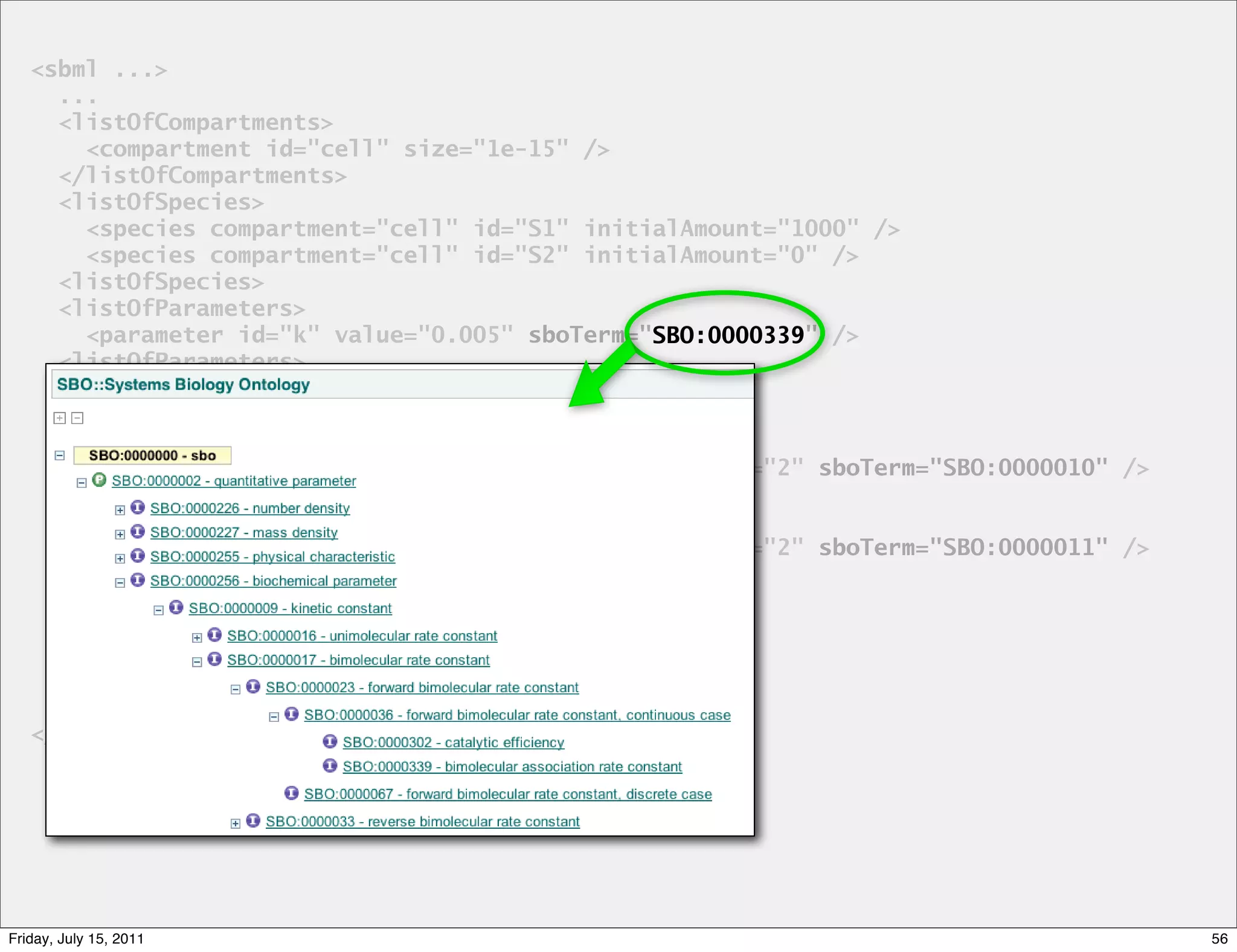The image size is (1237, 952).
Task: Collapse the SBO:0000000 sbo root node
Action: pos(59,455)
